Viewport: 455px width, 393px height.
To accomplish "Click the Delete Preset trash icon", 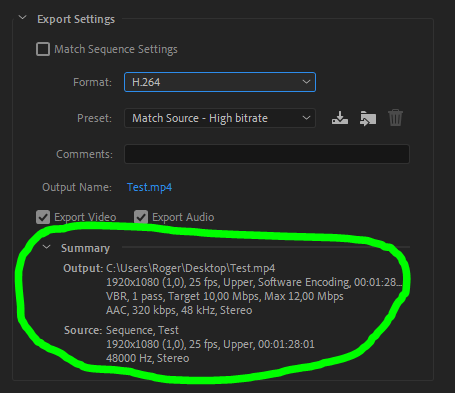I will [395, 118].
